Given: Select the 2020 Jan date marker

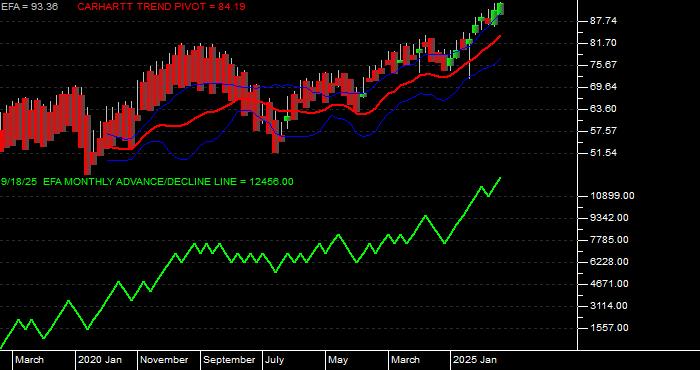Looking at the screenshot, I should click(100, 360).
